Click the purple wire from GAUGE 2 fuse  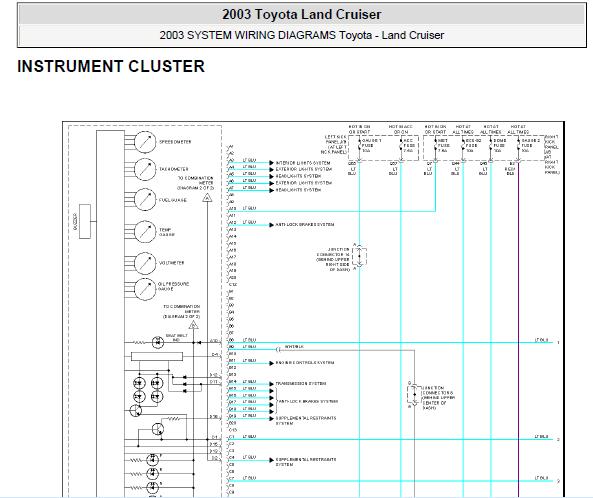click(518, 329)
